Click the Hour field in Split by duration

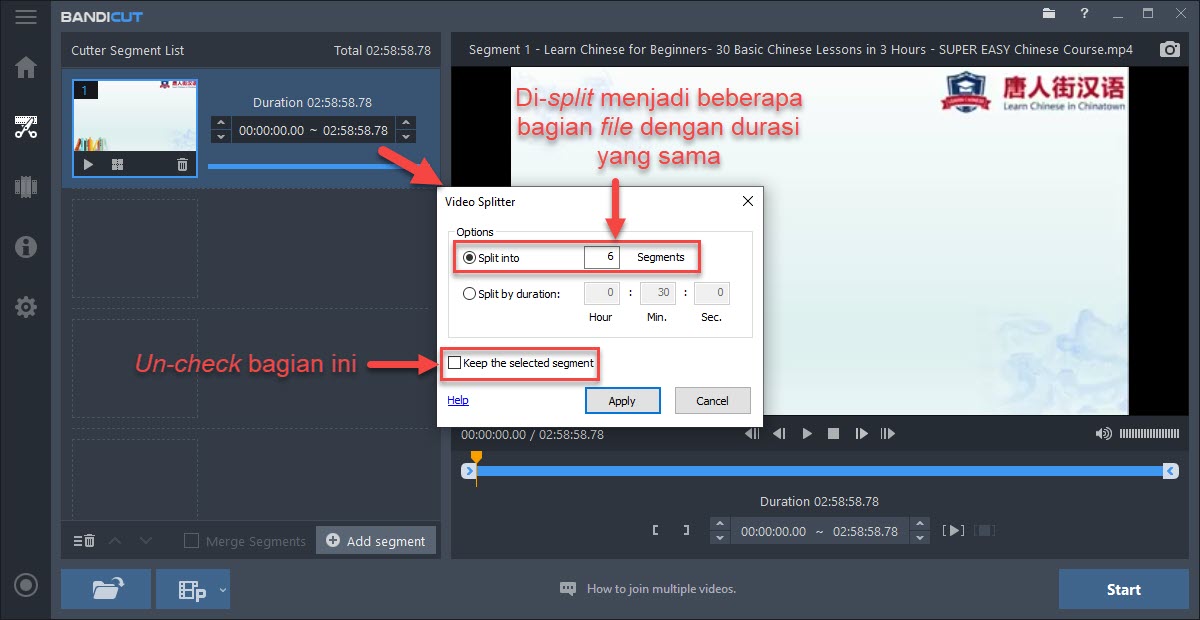coord(602,293)
